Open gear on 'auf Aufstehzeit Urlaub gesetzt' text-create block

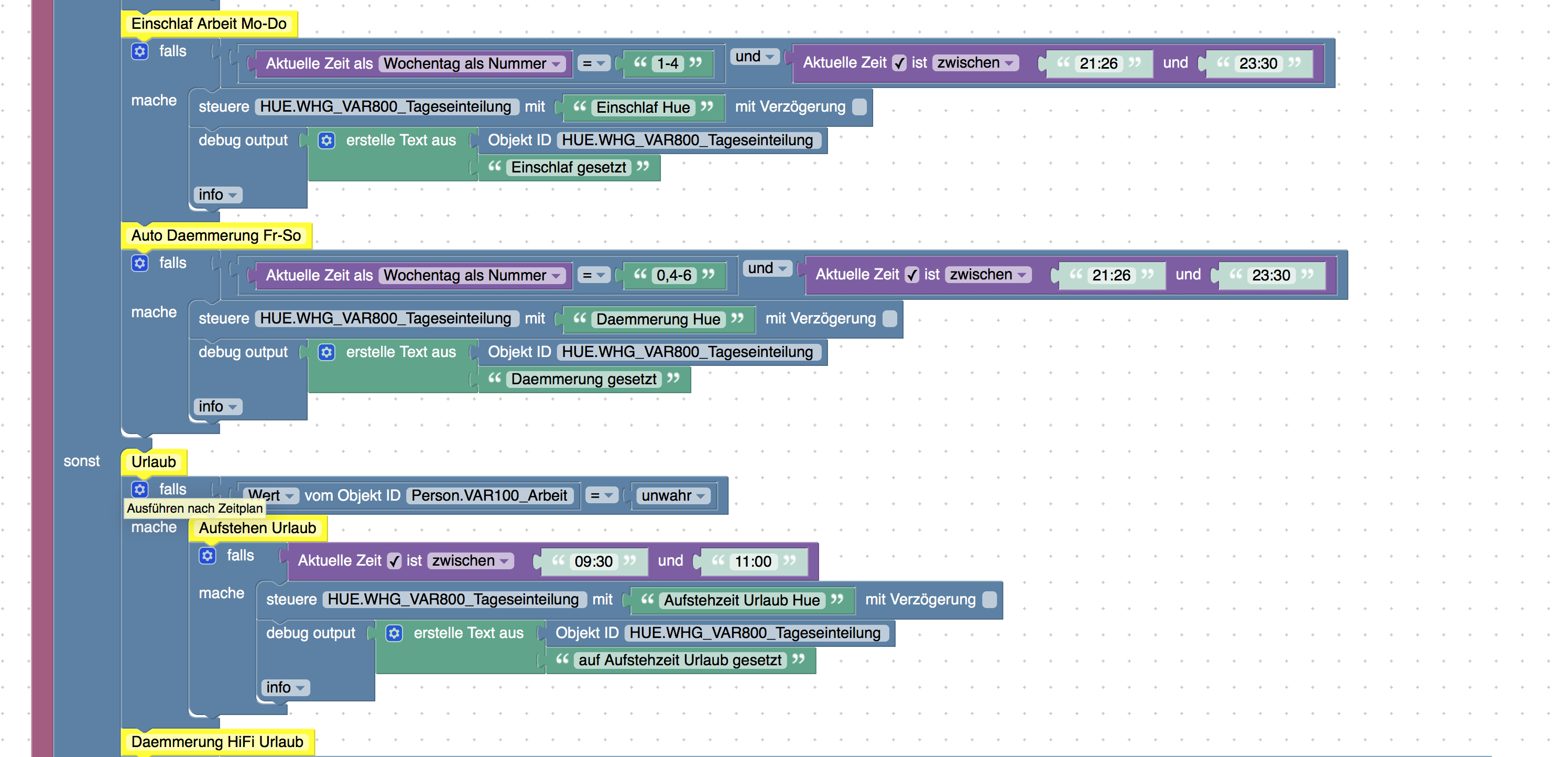(394, 633)
